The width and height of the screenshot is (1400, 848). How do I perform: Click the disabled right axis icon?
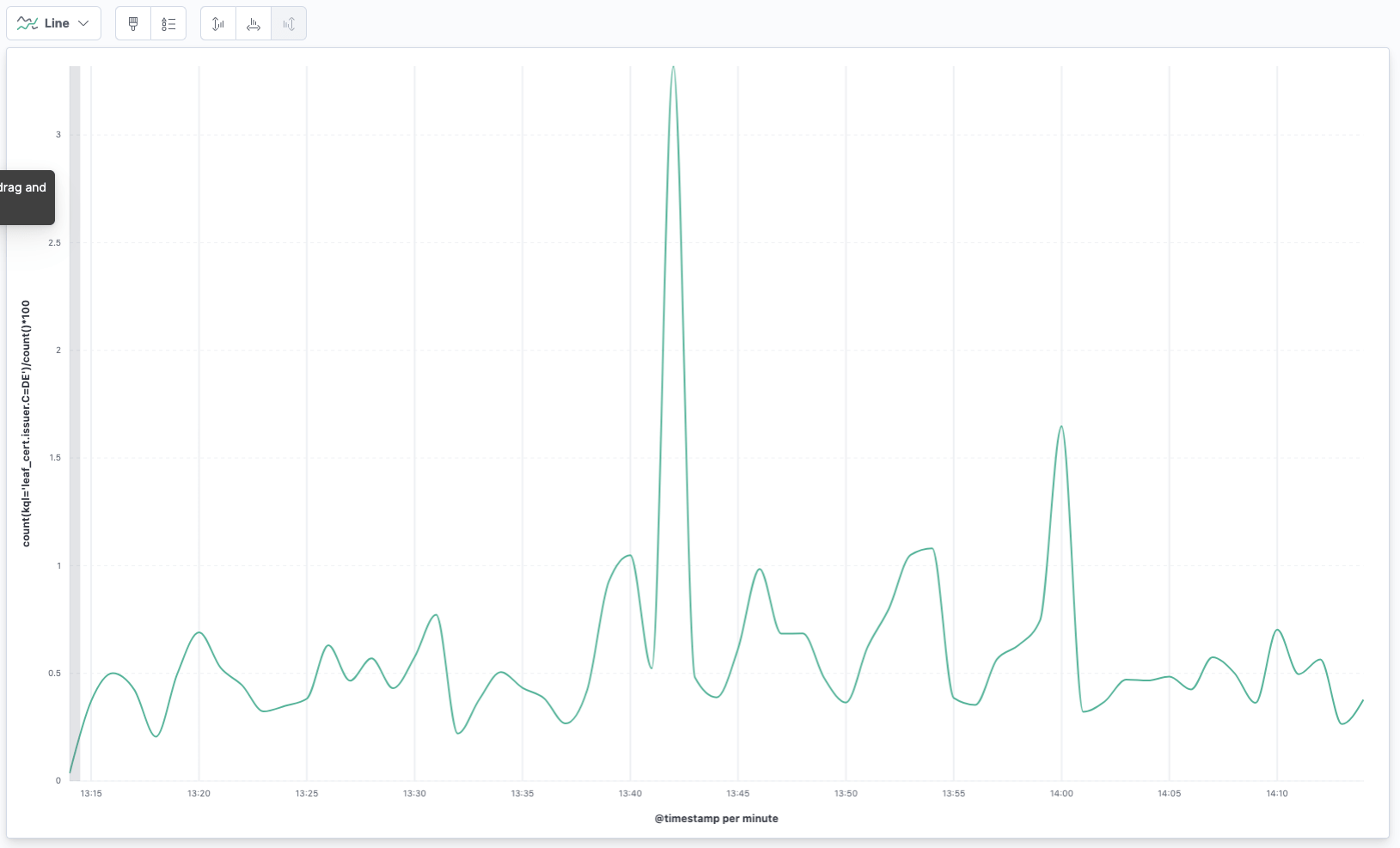289,23
